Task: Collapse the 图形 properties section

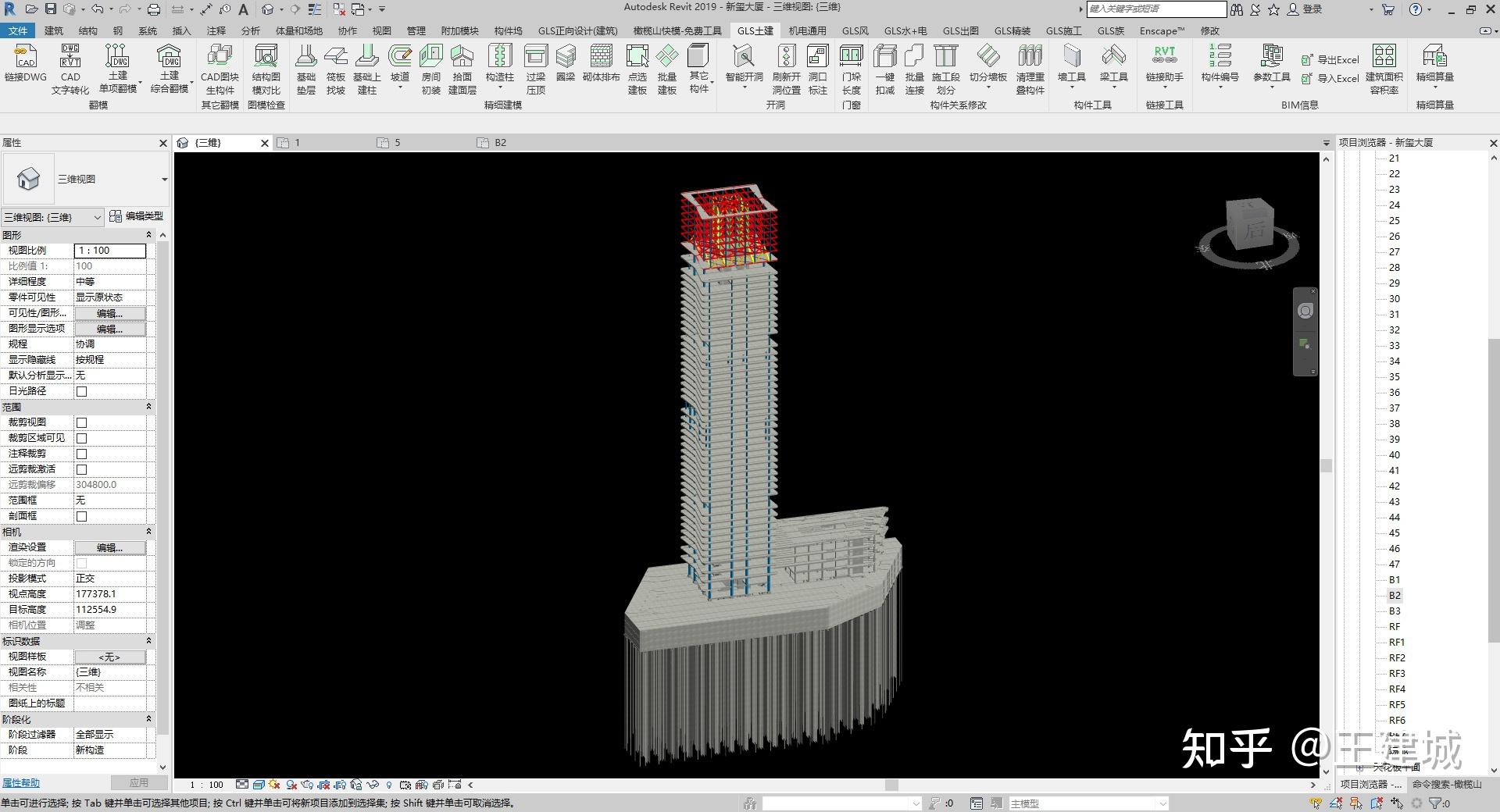Action: point(148,235)
